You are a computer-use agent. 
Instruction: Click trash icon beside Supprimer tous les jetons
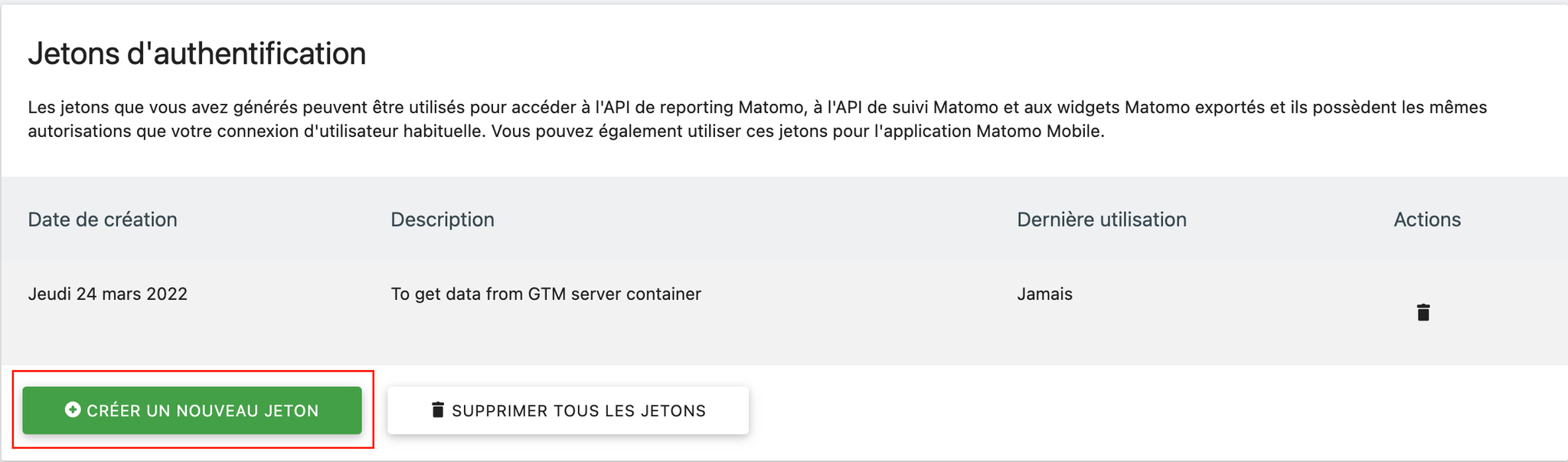pos(438,410)
